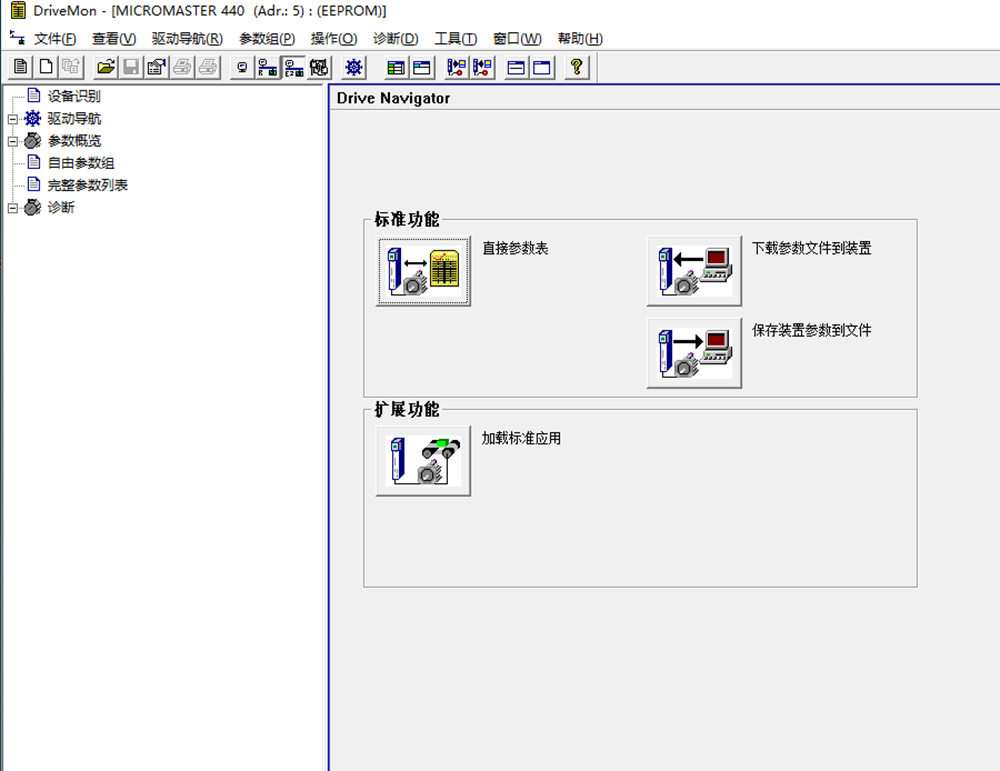
Task: Open the 参数组(P) menu
Action: (267, 39)
